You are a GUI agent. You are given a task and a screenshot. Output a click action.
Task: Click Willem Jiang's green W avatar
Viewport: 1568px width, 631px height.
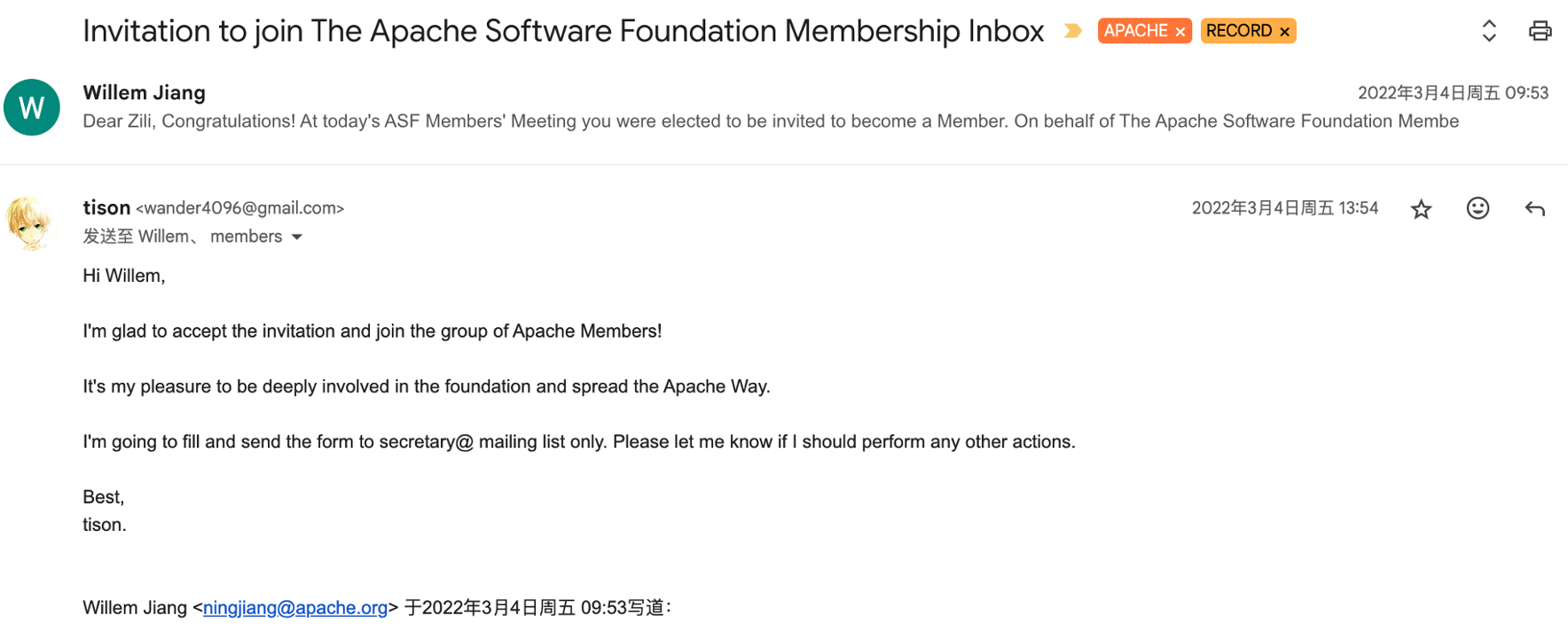pyautogui.click(x=32, y=107)
